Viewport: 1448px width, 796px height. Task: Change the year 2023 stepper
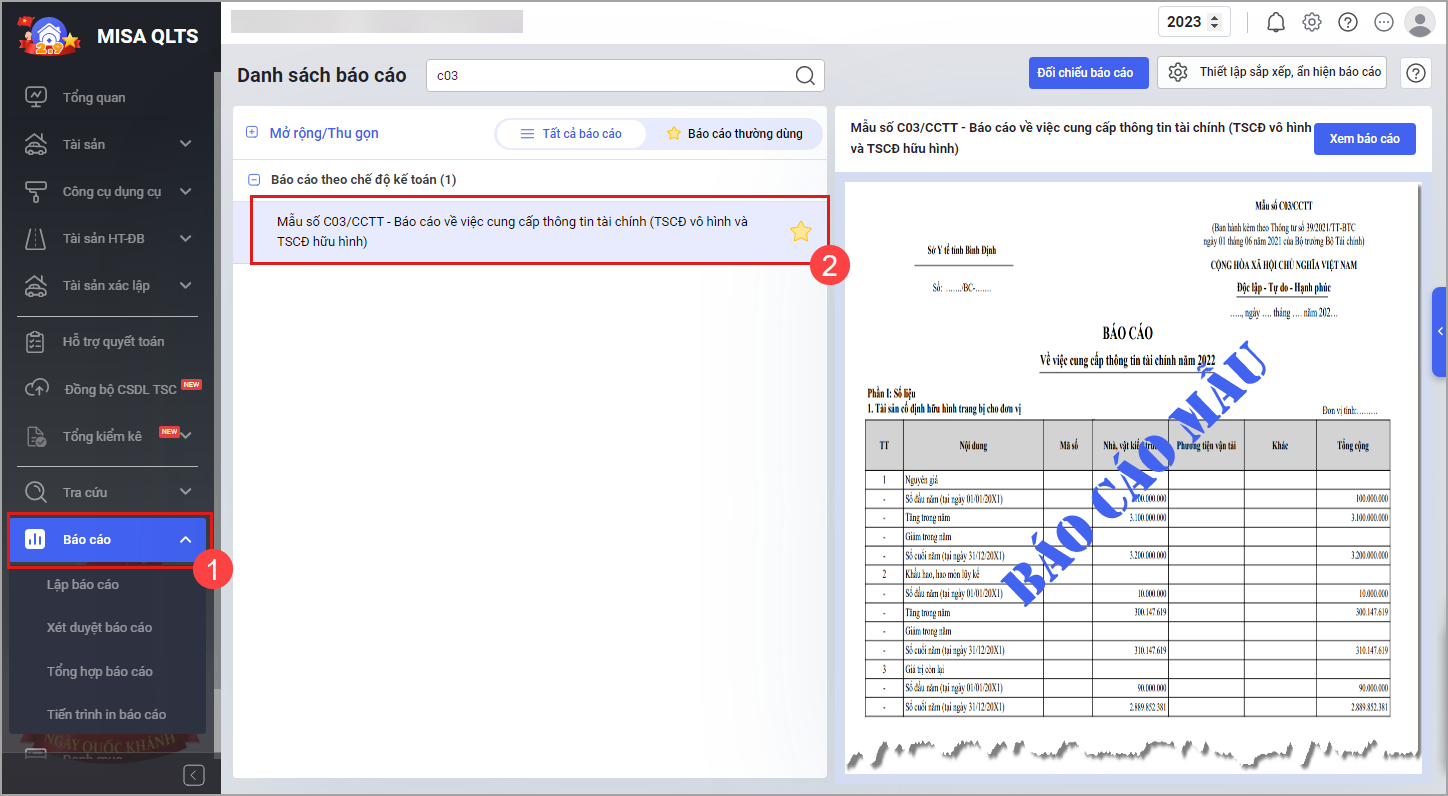tap(1215, 22)
